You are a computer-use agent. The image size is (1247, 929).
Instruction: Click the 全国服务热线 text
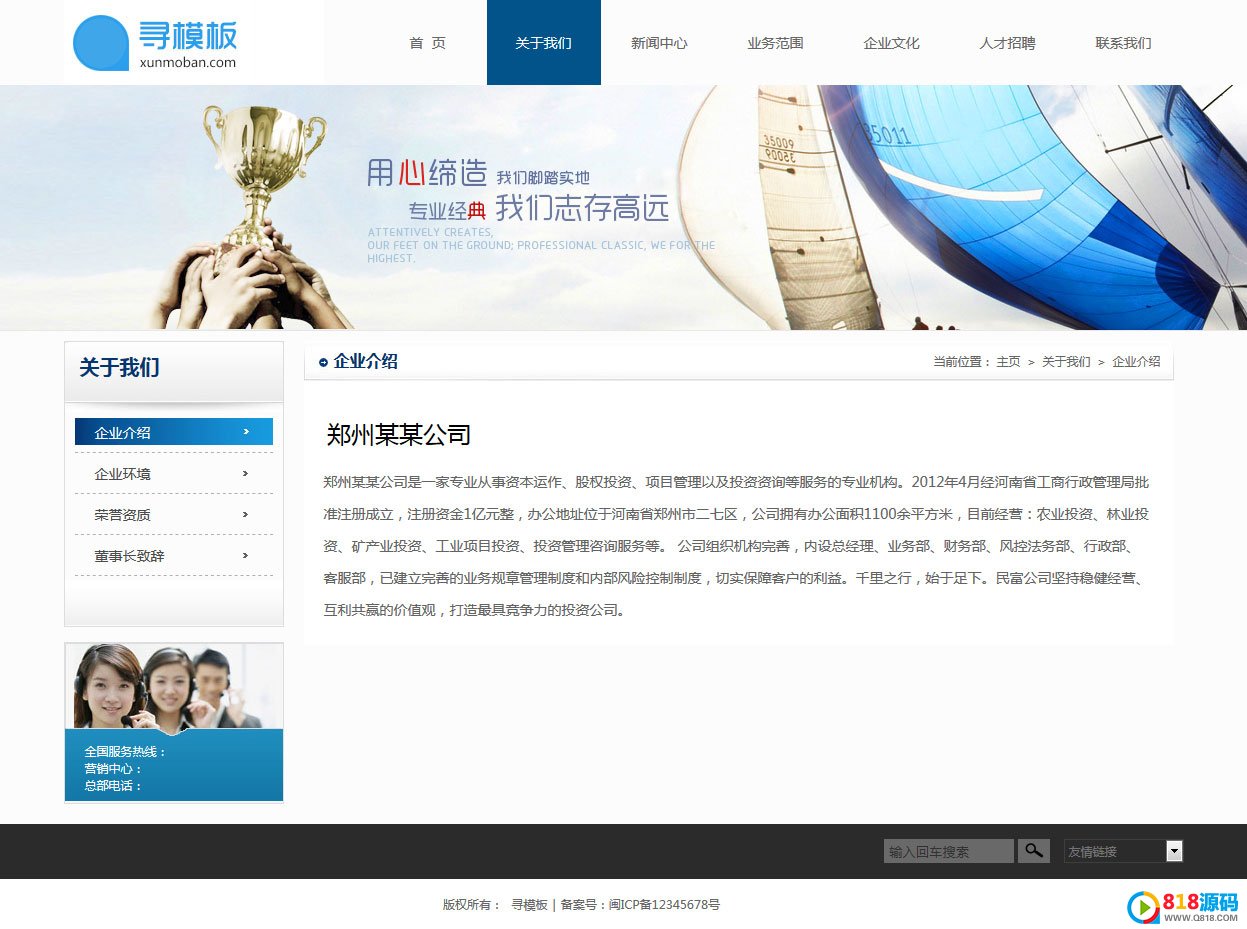125,752
